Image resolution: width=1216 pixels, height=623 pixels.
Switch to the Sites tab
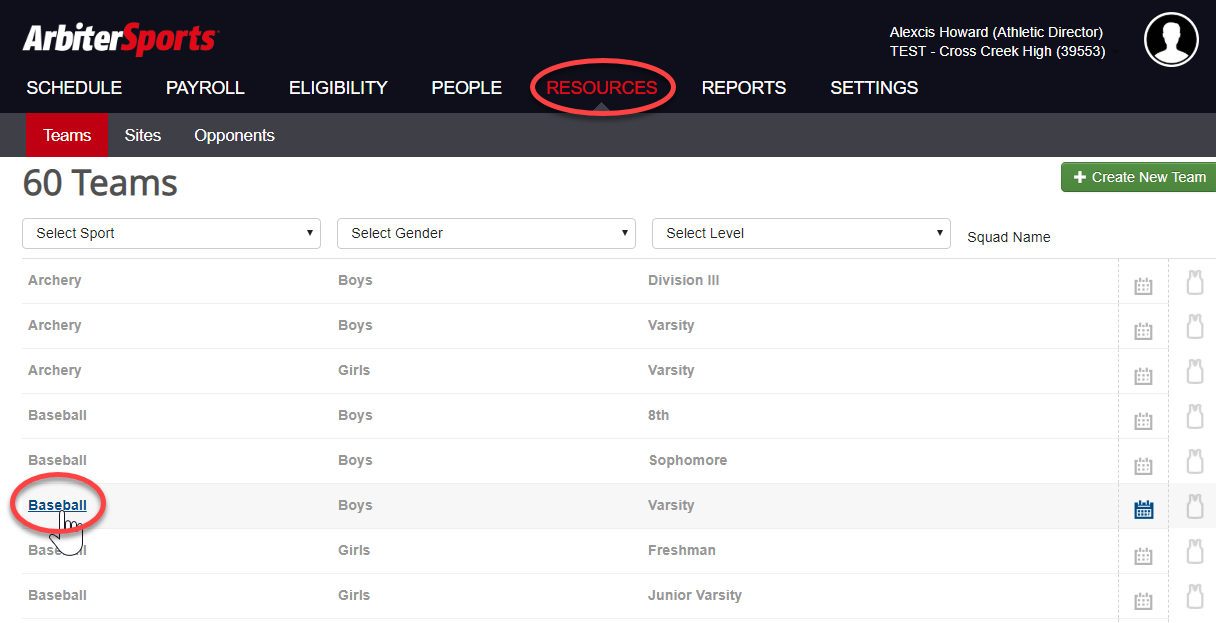(x=143, y=135)
